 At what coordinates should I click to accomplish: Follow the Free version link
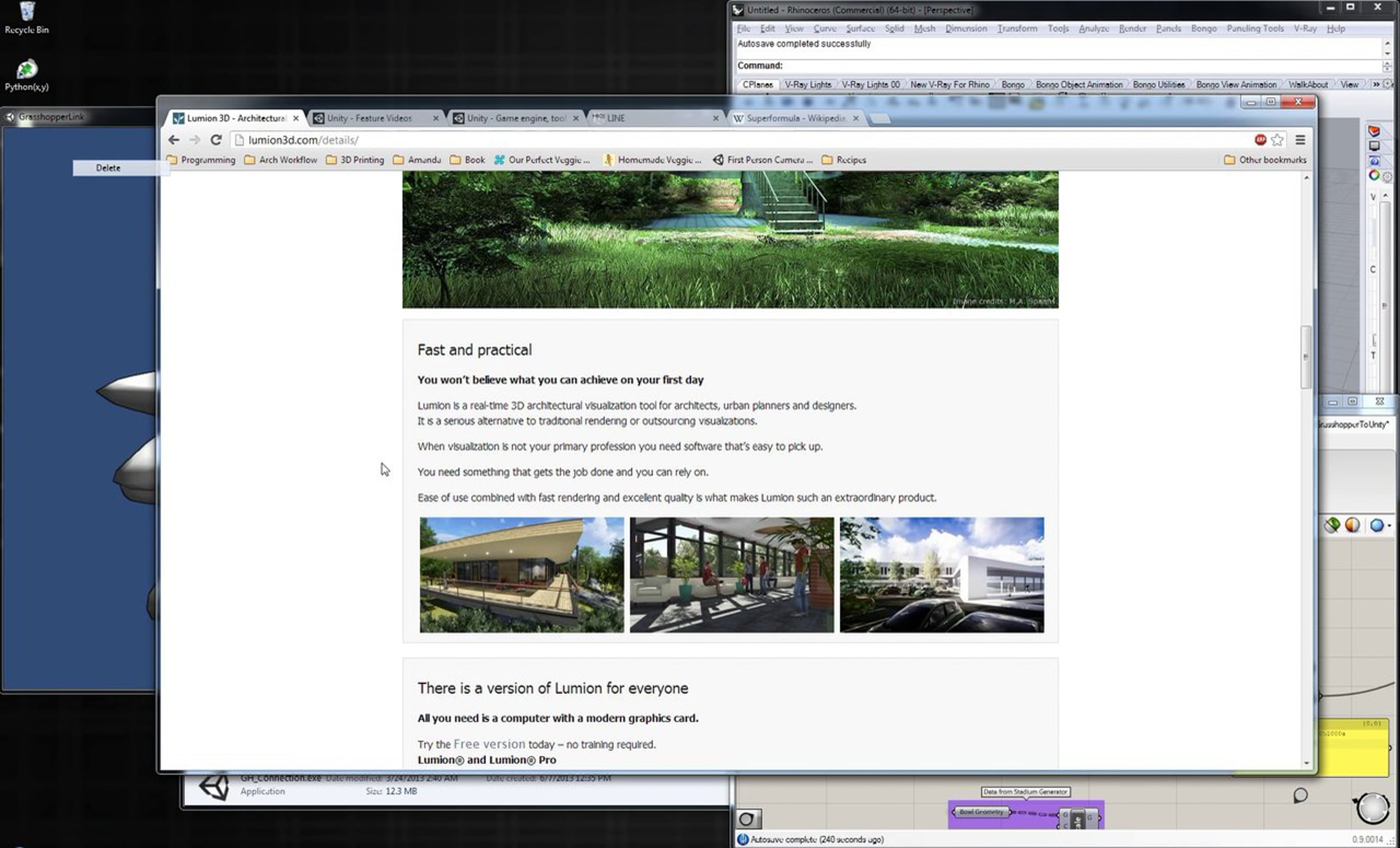click(489, 744)
